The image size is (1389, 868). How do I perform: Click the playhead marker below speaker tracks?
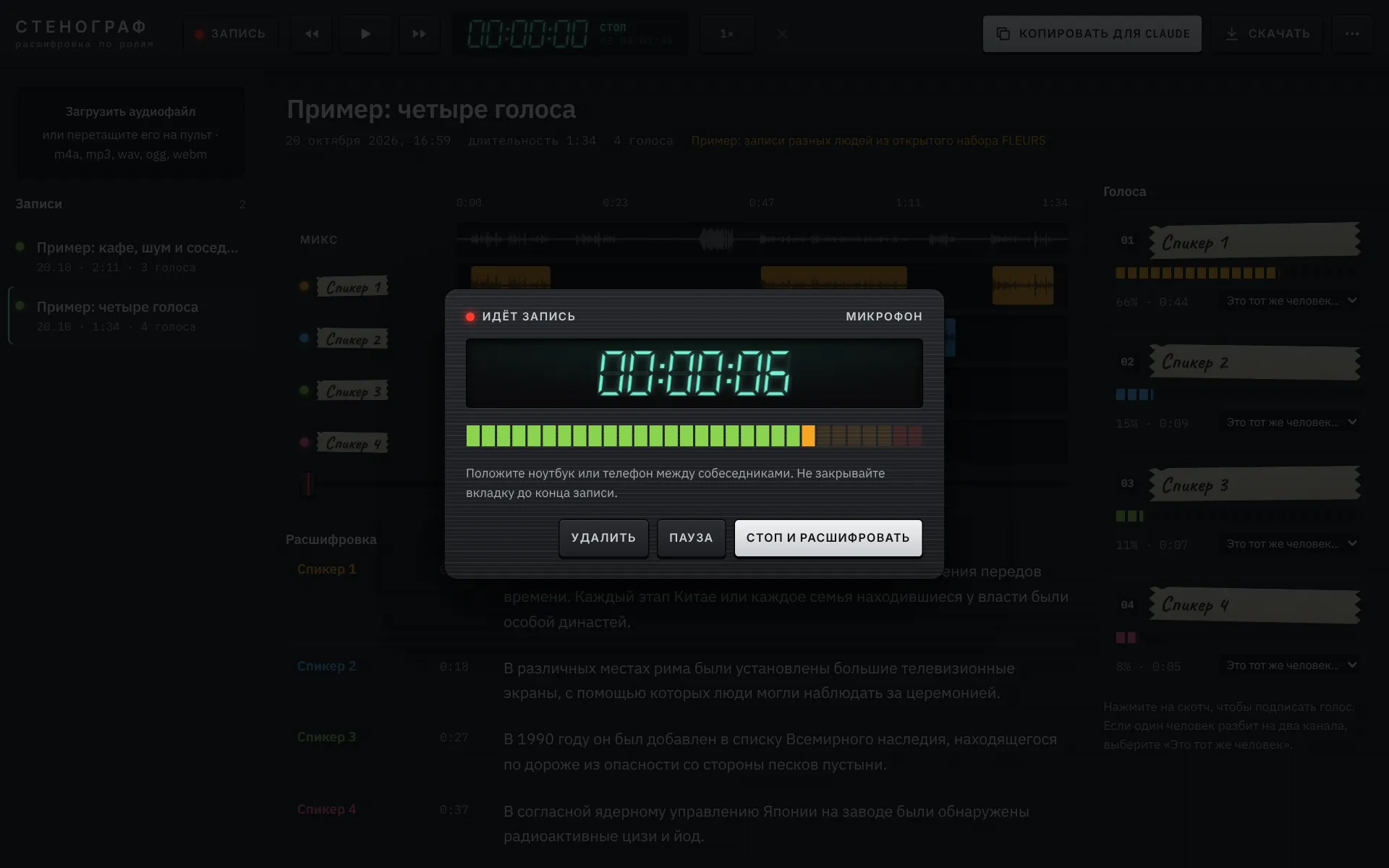click(x=307, y=484)
